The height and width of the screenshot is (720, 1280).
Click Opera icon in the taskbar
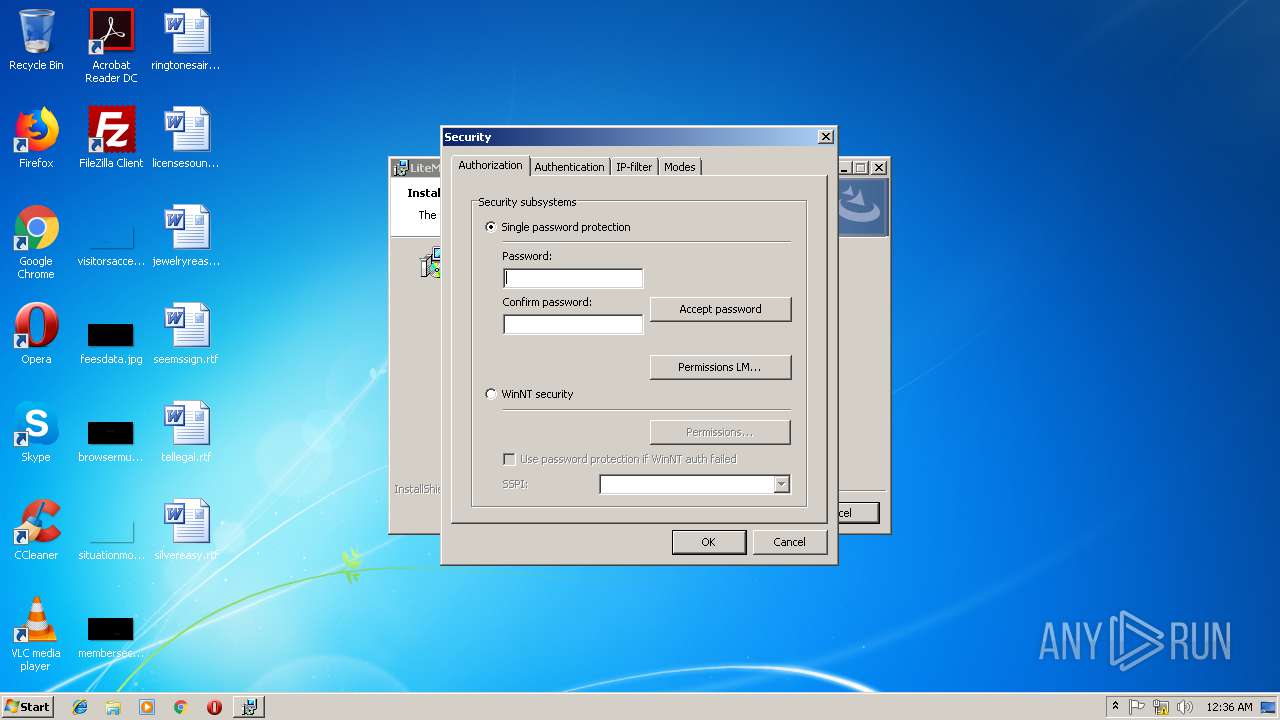[214, 707]
